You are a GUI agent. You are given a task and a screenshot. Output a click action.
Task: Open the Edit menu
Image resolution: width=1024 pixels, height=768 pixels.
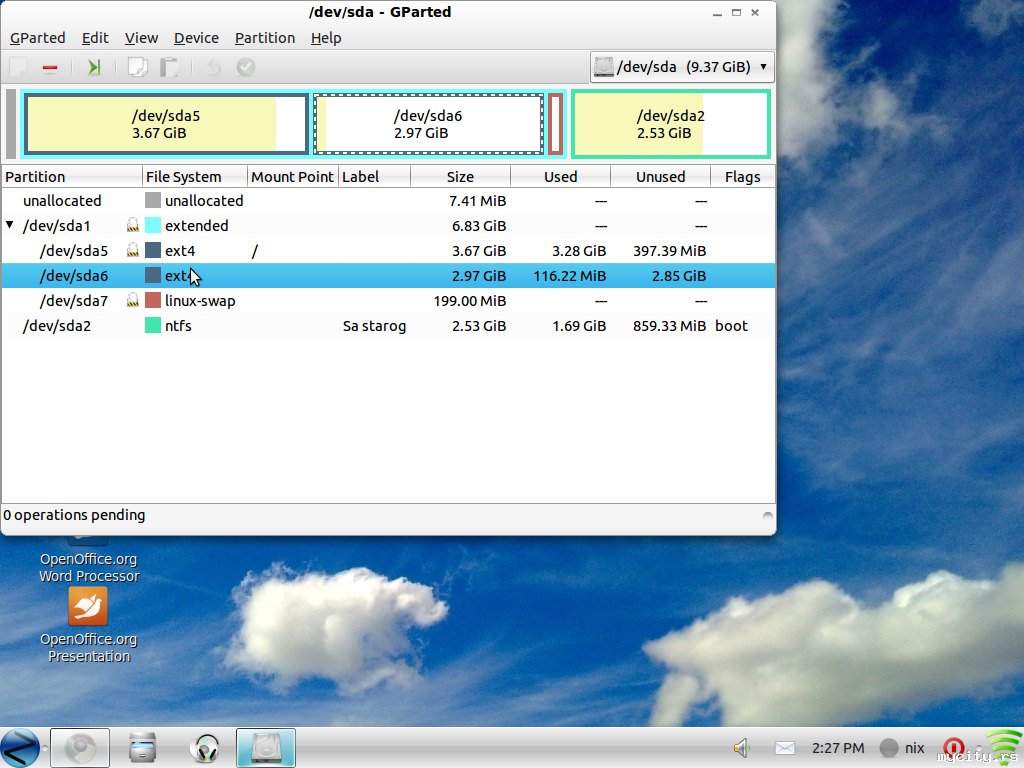tap(95, 38)
